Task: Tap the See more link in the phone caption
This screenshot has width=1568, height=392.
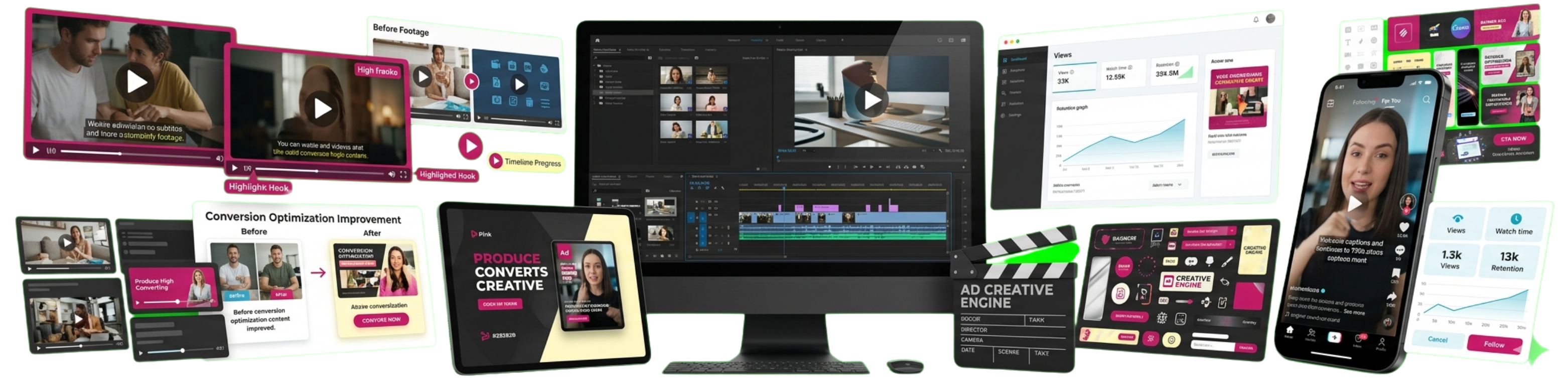Action: pyautogui.click(x=1354, y=312)
